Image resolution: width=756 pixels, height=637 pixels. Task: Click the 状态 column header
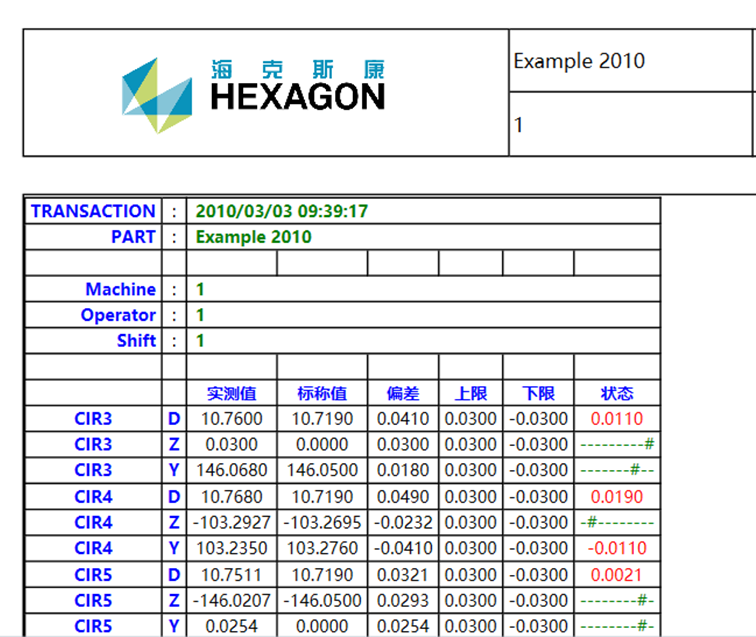click(617, 393)
